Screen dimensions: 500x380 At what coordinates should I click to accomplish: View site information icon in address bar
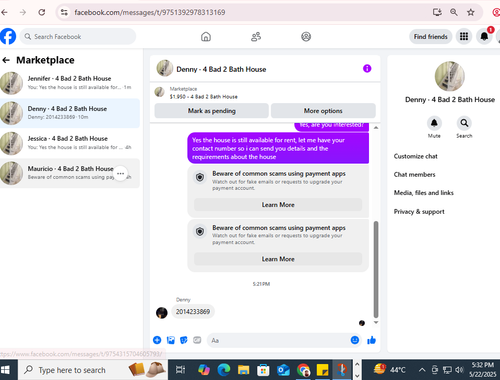[x=64, y=12]
